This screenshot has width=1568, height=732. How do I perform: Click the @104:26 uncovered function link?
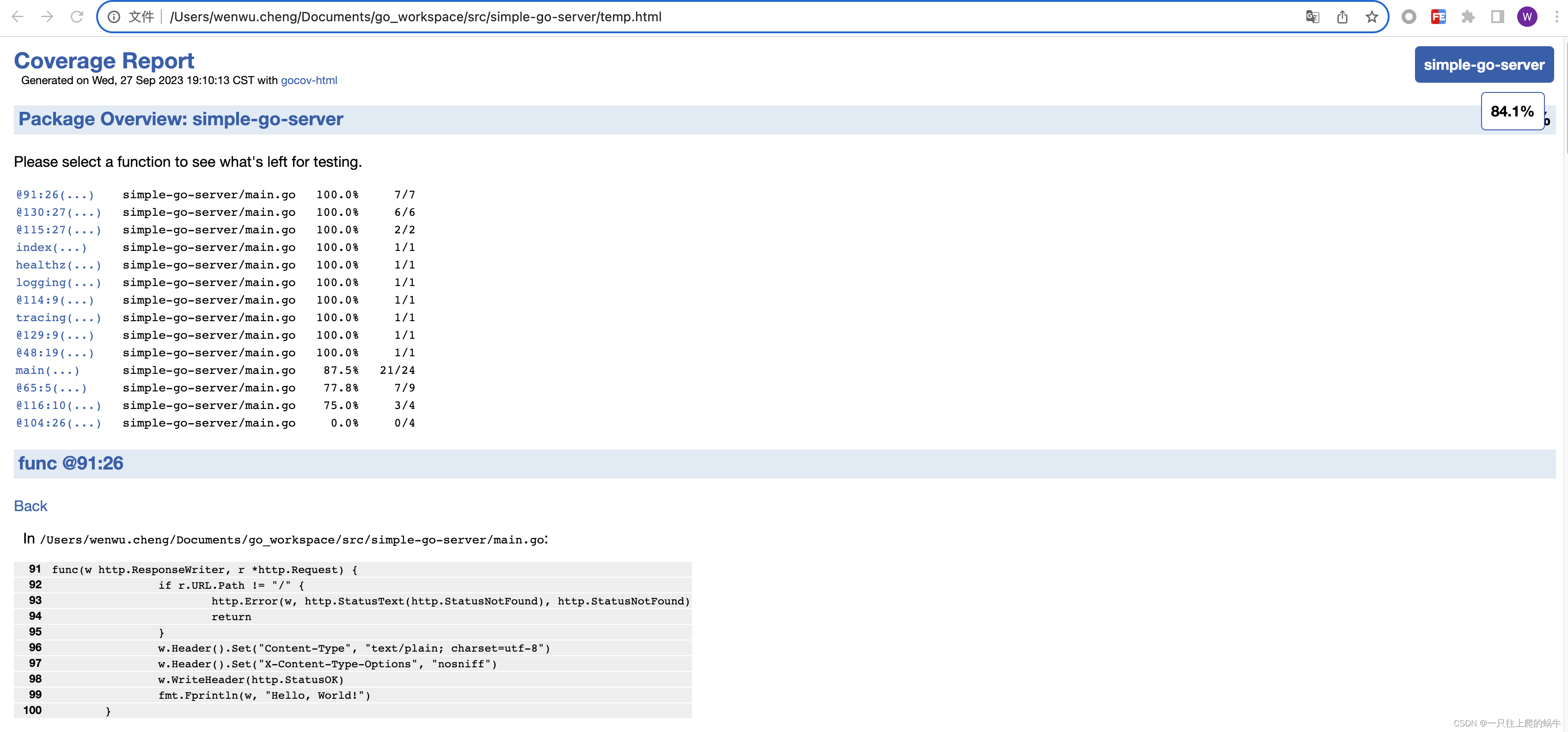pos(58,423)
